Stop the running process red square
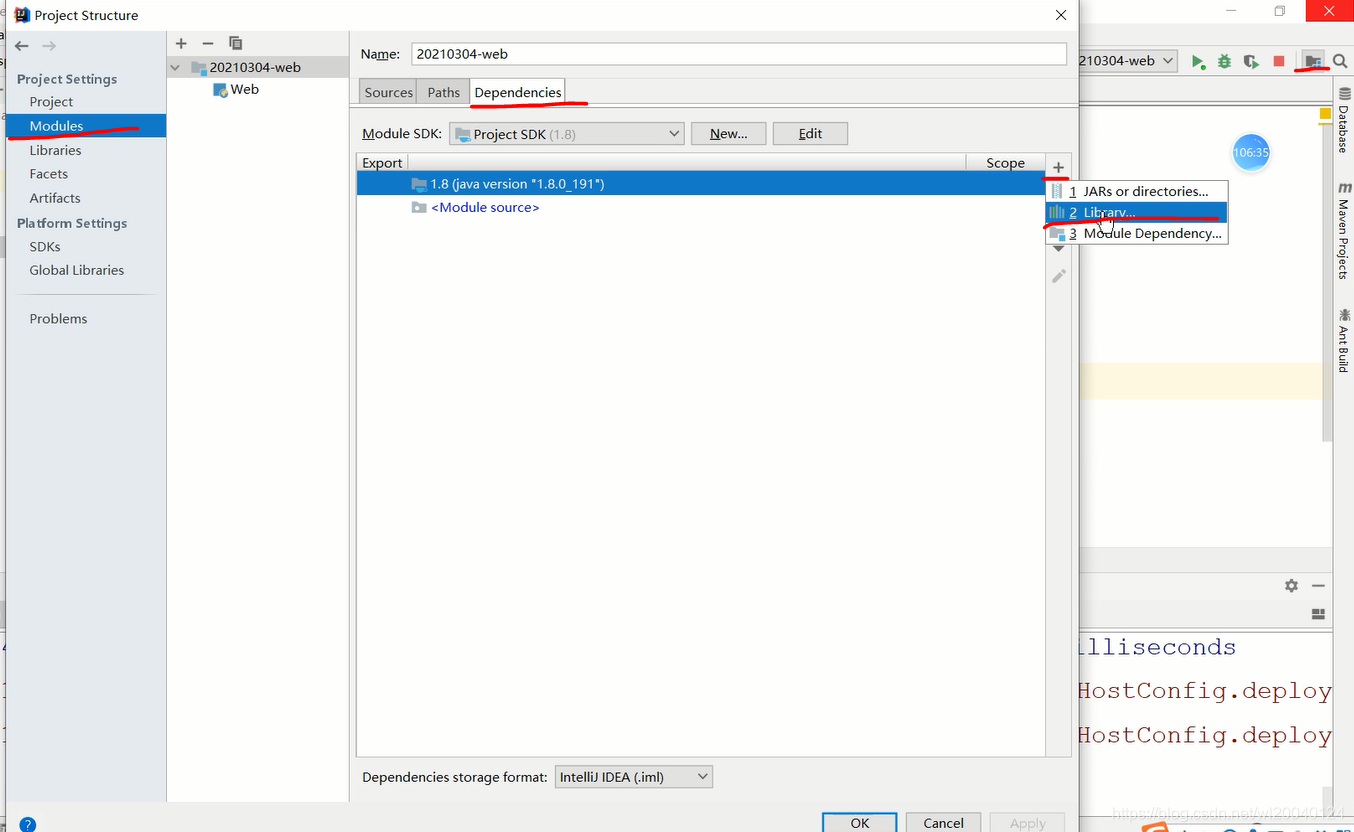 coord(1278,62)
